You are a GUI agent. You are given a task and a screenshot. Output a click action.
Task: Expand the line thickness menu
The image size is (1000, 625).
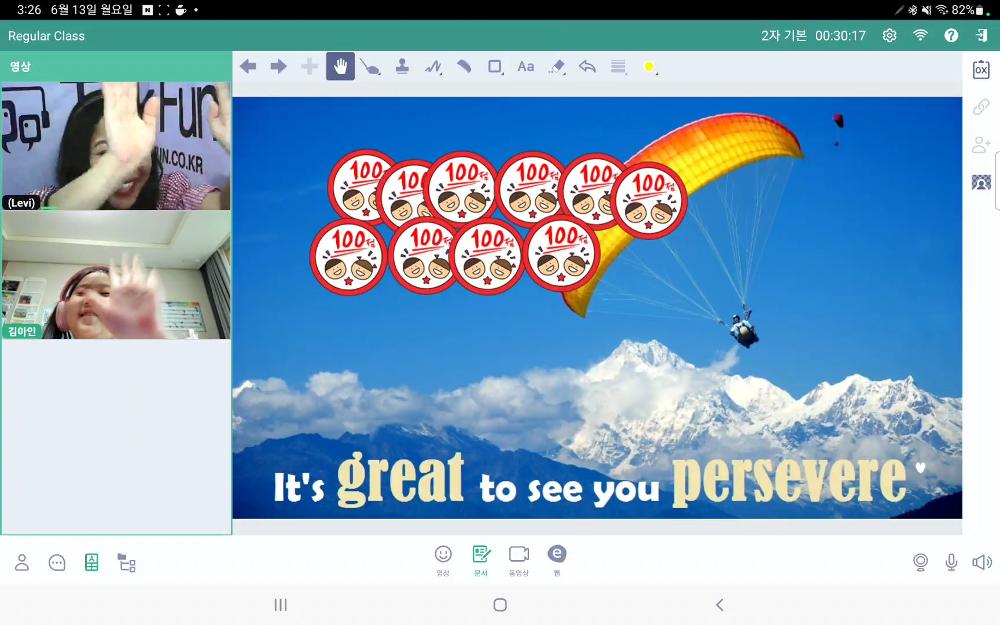coord(619,67)
